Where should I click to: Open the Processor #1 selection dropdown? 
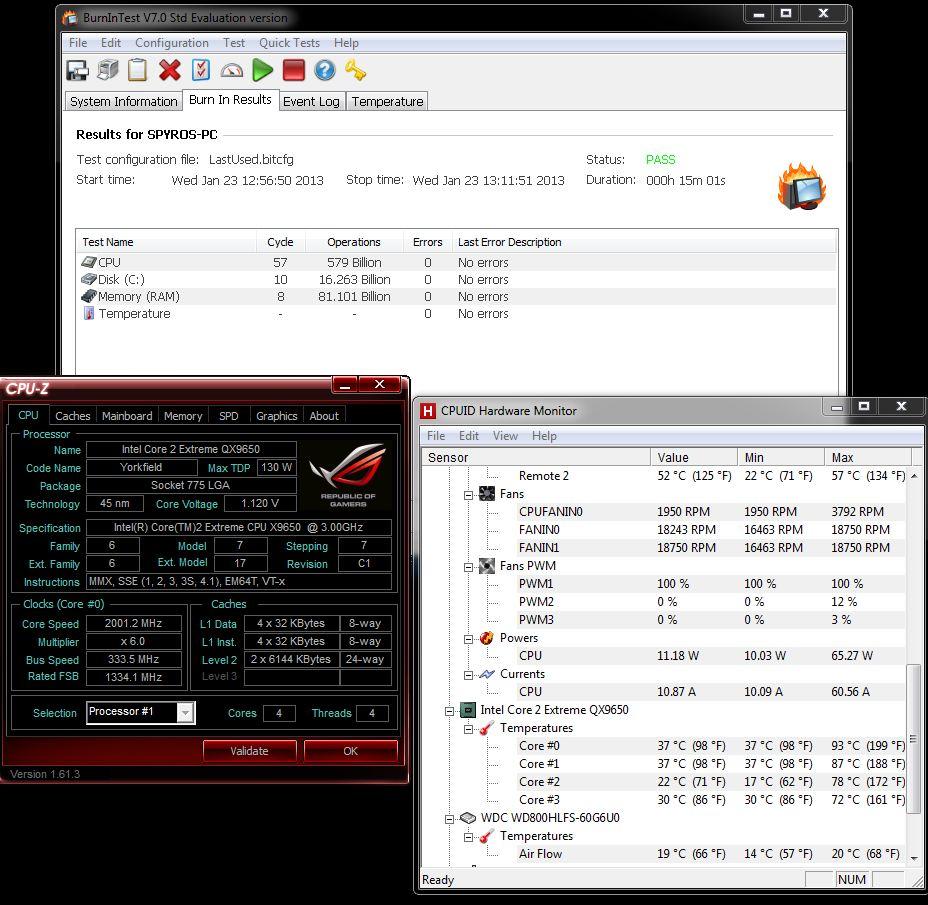[x=185, y=713]
